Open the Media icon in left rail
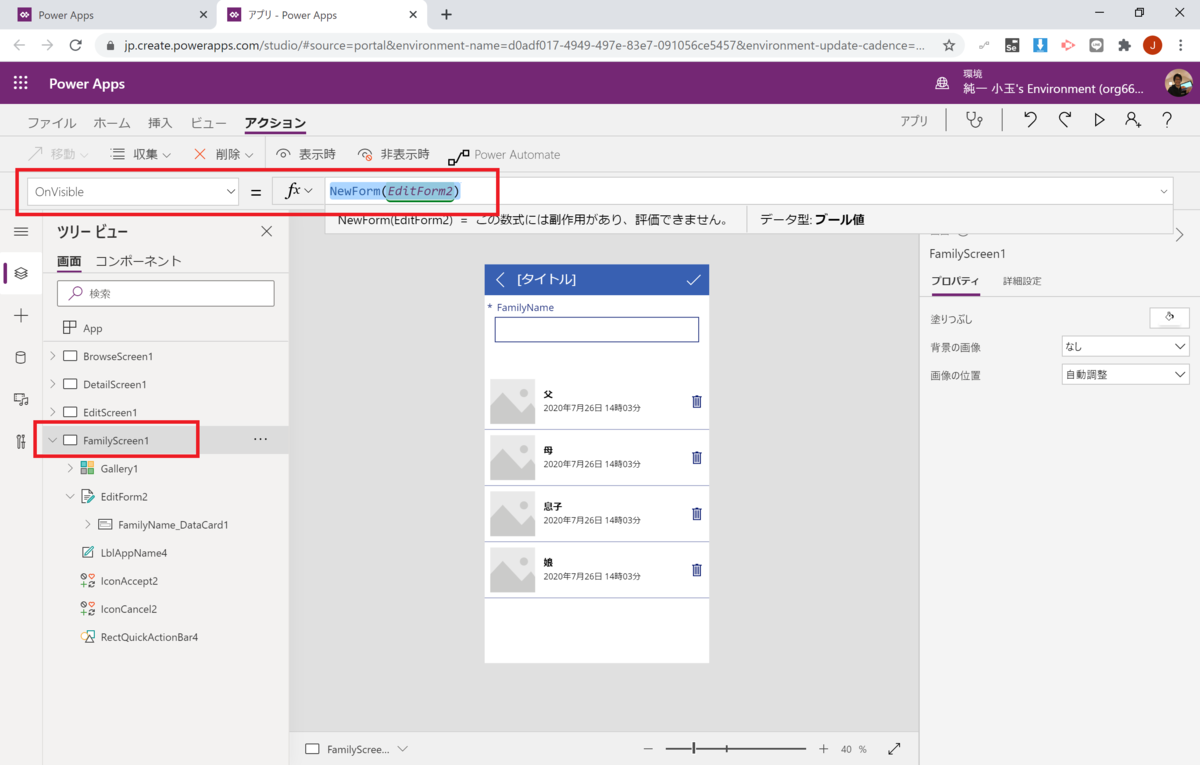The image size is (1200, 765). point(21,399)
